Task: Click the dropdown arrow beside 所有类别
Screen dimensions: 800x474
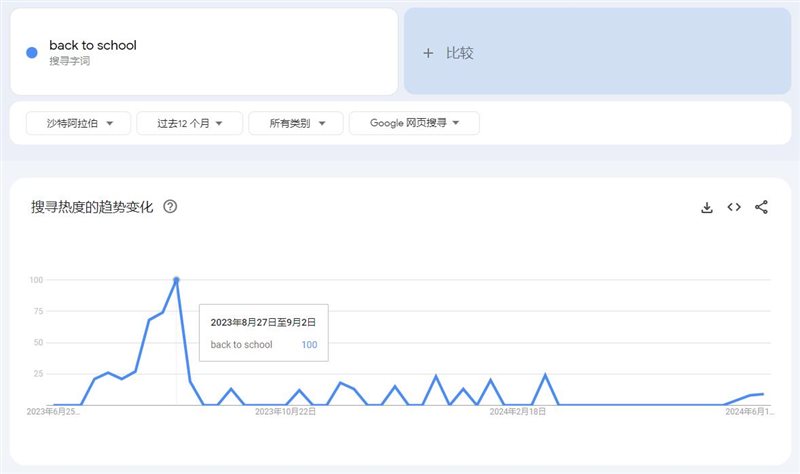Action: 322,123
